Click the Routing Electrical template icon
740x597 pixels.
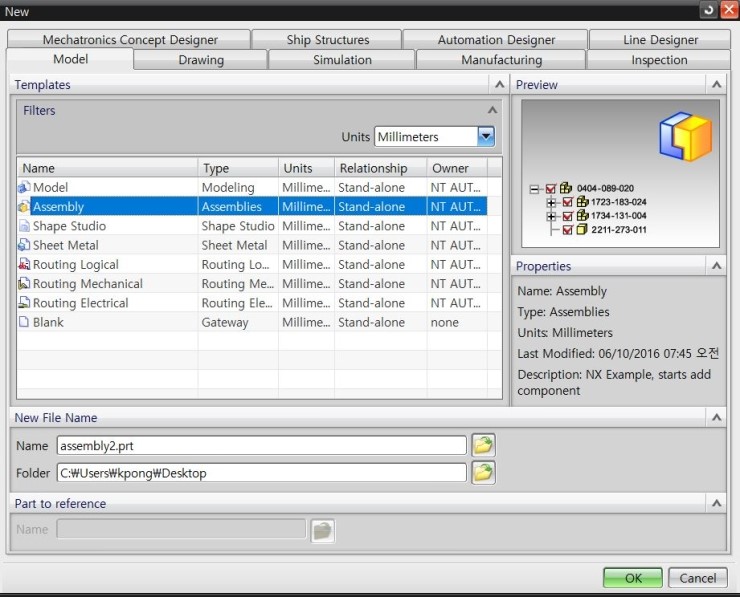click(24, 303)
